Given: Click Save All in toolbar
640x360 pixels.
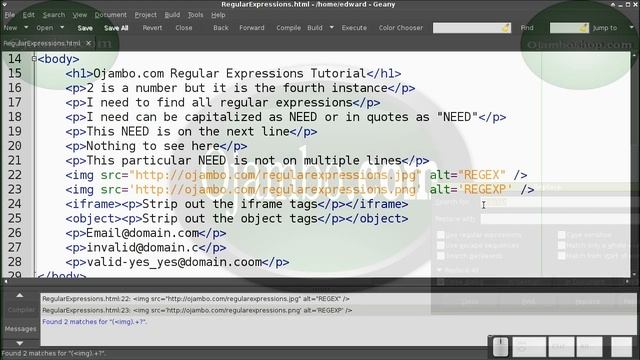Looking at the screenshot, I should [116, 28].
